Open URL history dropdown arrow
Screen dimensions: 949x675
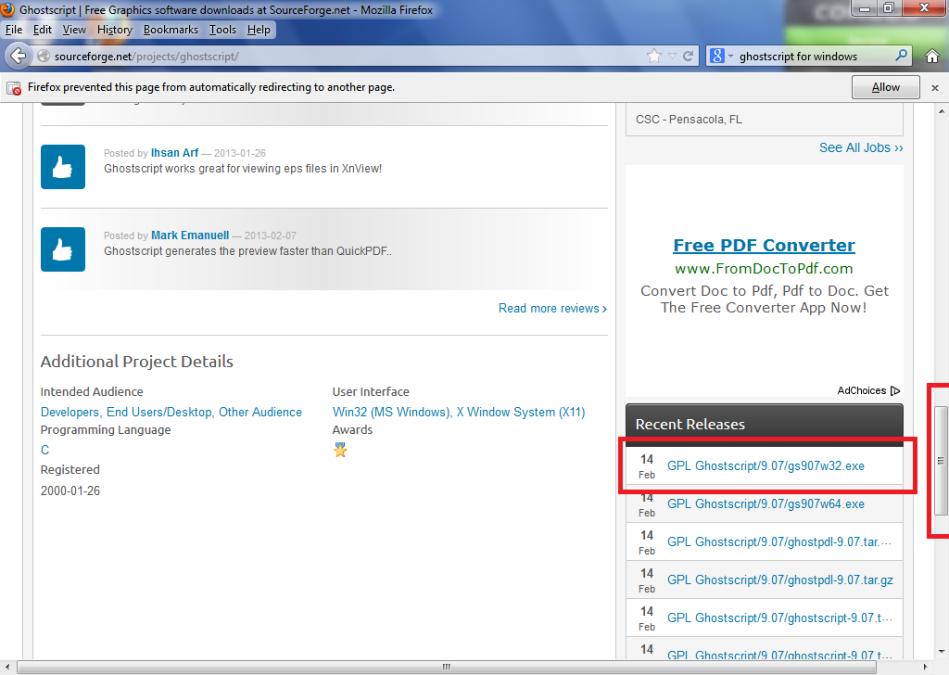[x=672, y=56]
